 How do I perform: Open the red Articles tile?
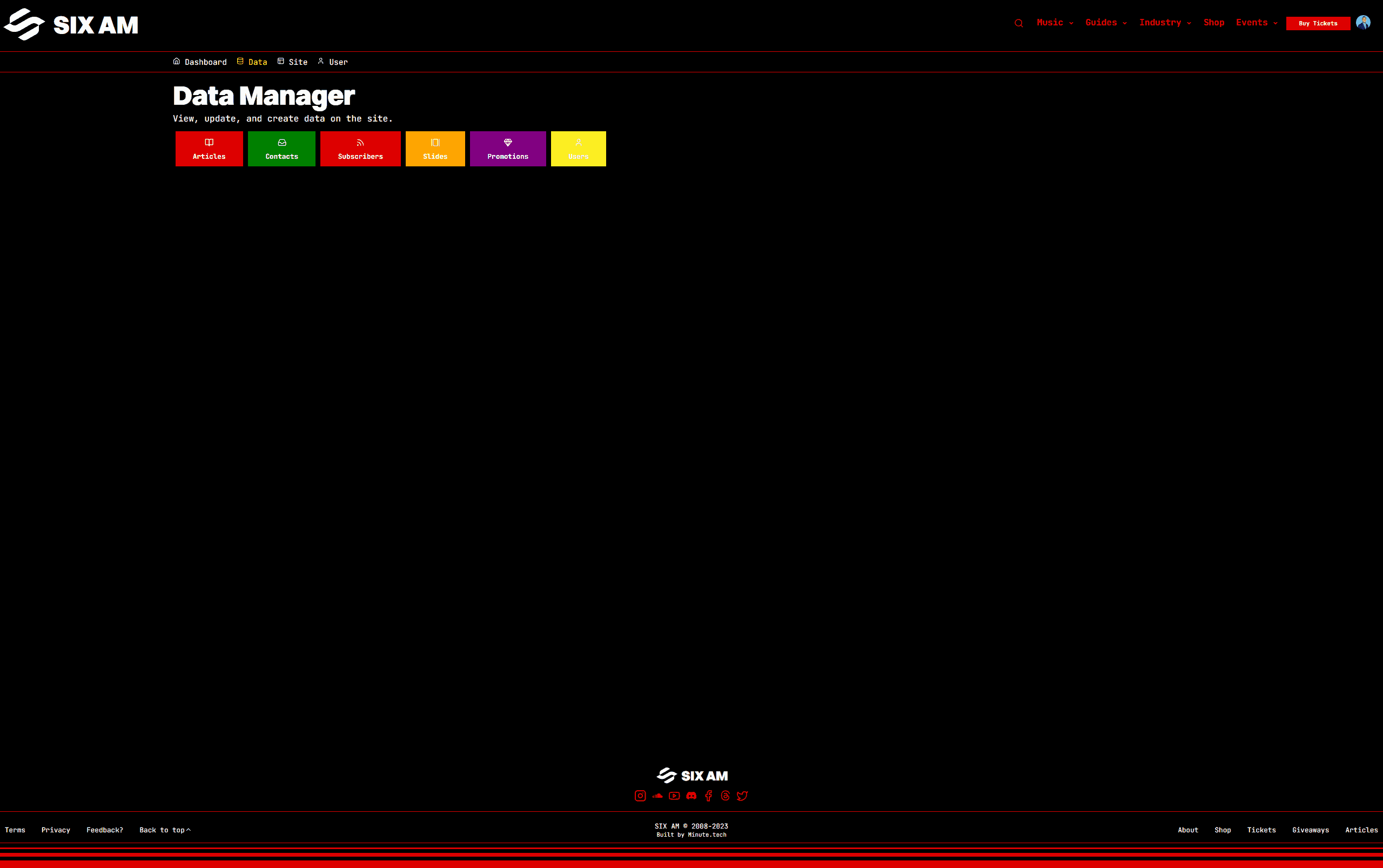tap(209, 149)
